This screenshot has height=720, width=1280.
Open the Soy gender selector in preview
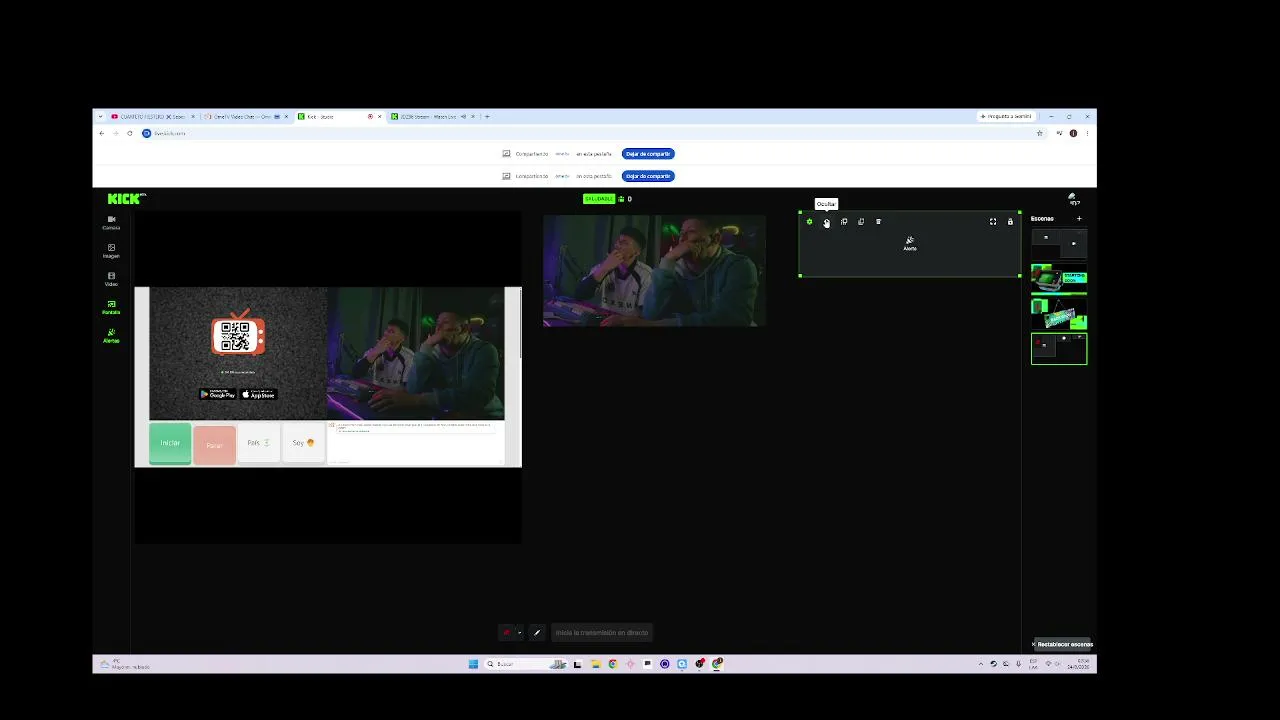(x=303, y=443)
